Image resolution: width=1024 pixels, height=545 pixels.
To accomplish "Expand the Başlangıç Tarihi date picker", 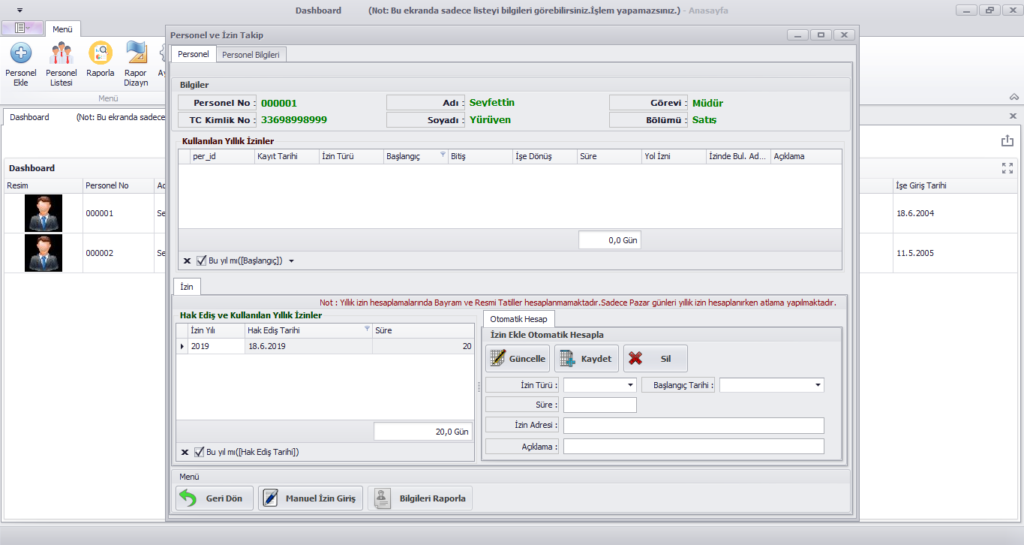I will pyautogui.click(x=818, y=385).
